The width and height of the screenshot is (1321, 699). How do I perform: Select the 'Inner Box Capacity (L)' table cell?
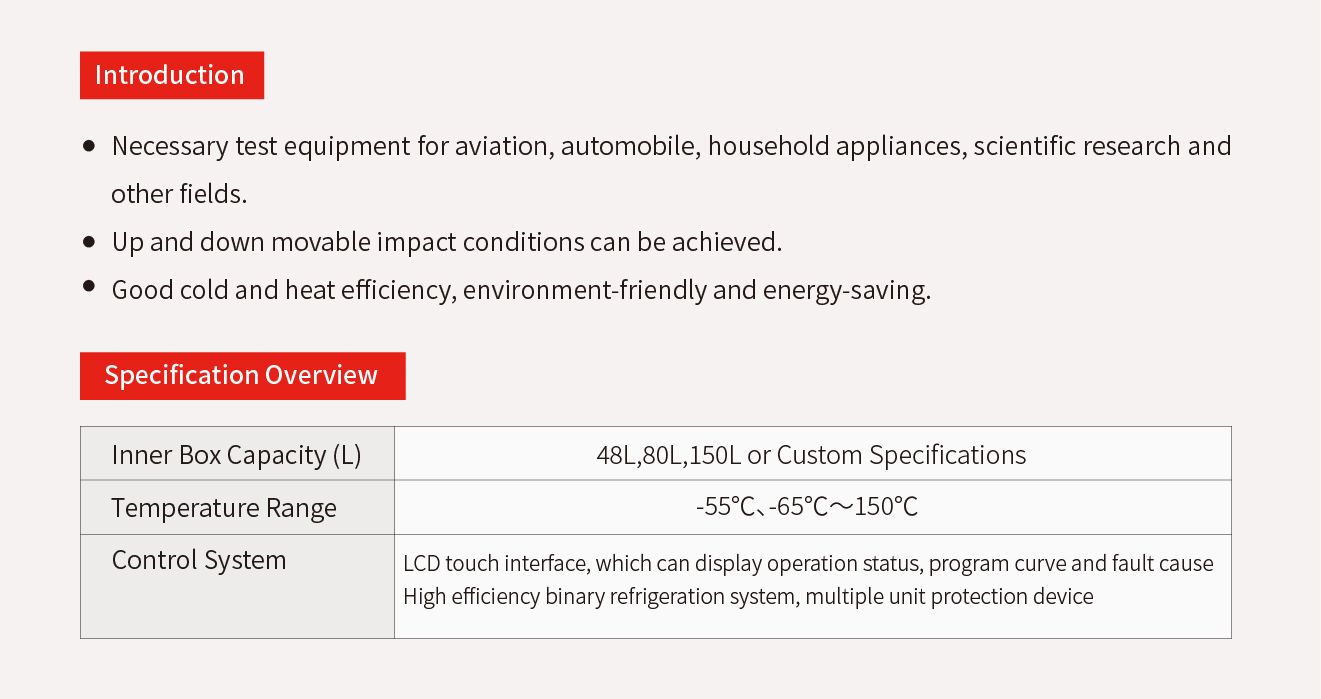pos(237,454)
